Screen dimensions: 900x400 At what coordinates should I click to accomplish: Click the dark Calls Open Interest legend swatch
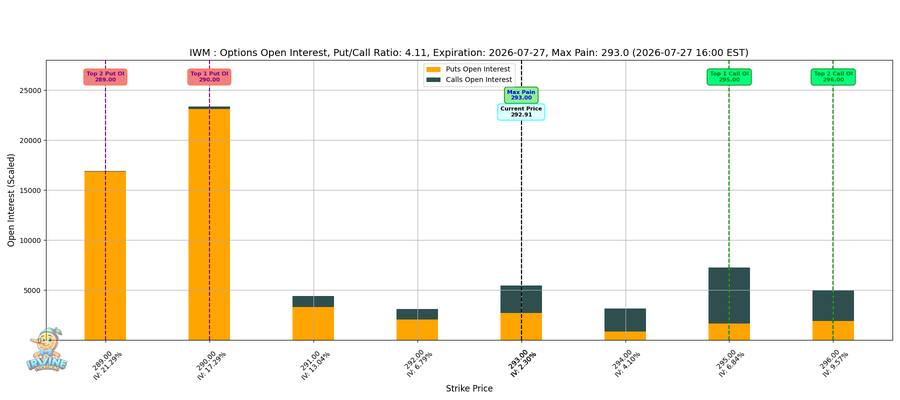[x=434, y=79]
